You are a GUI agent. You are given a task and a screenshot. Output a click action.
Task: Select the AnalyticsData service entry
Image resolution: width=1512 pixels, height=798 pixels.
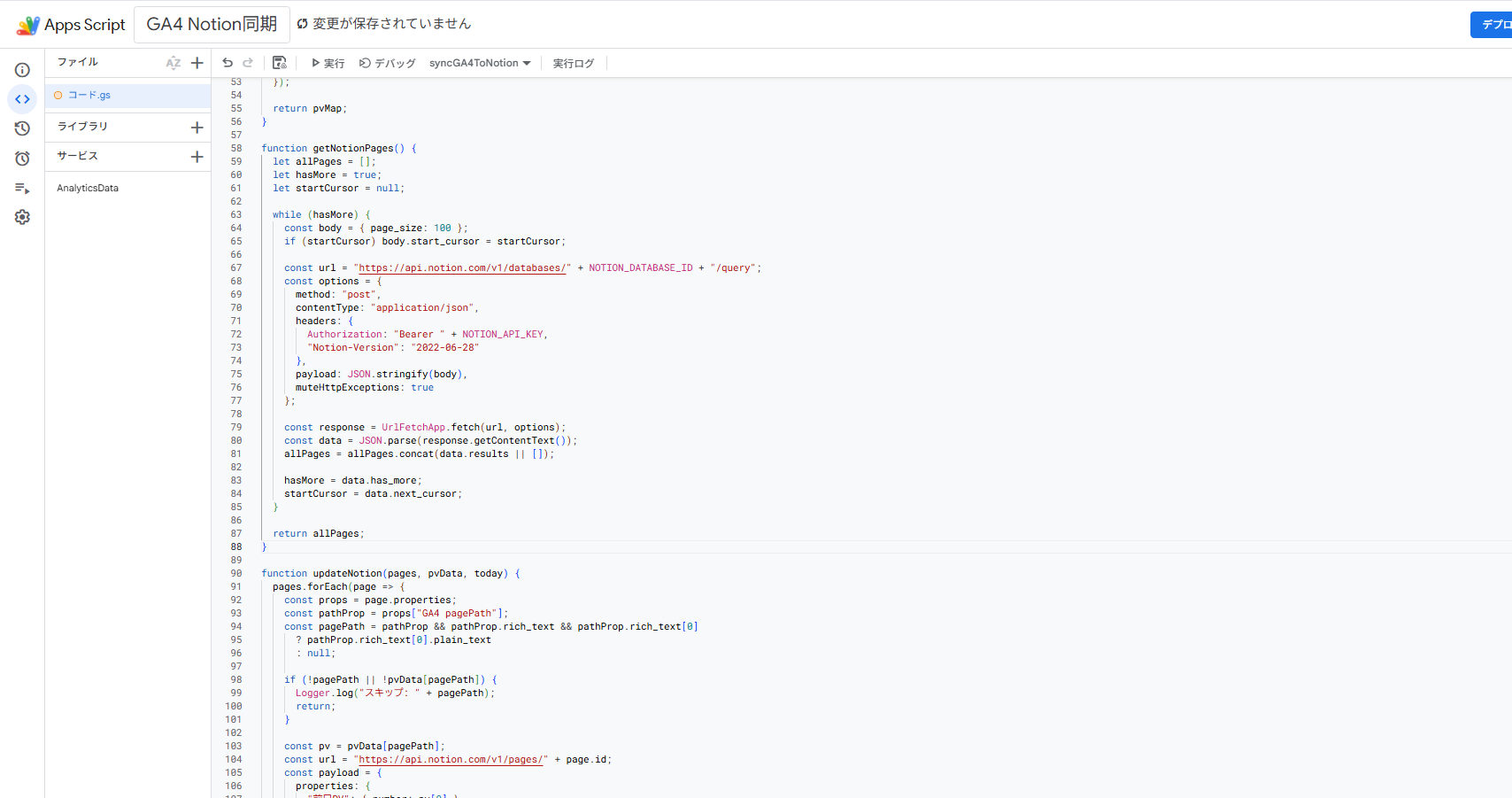point(88,188)
